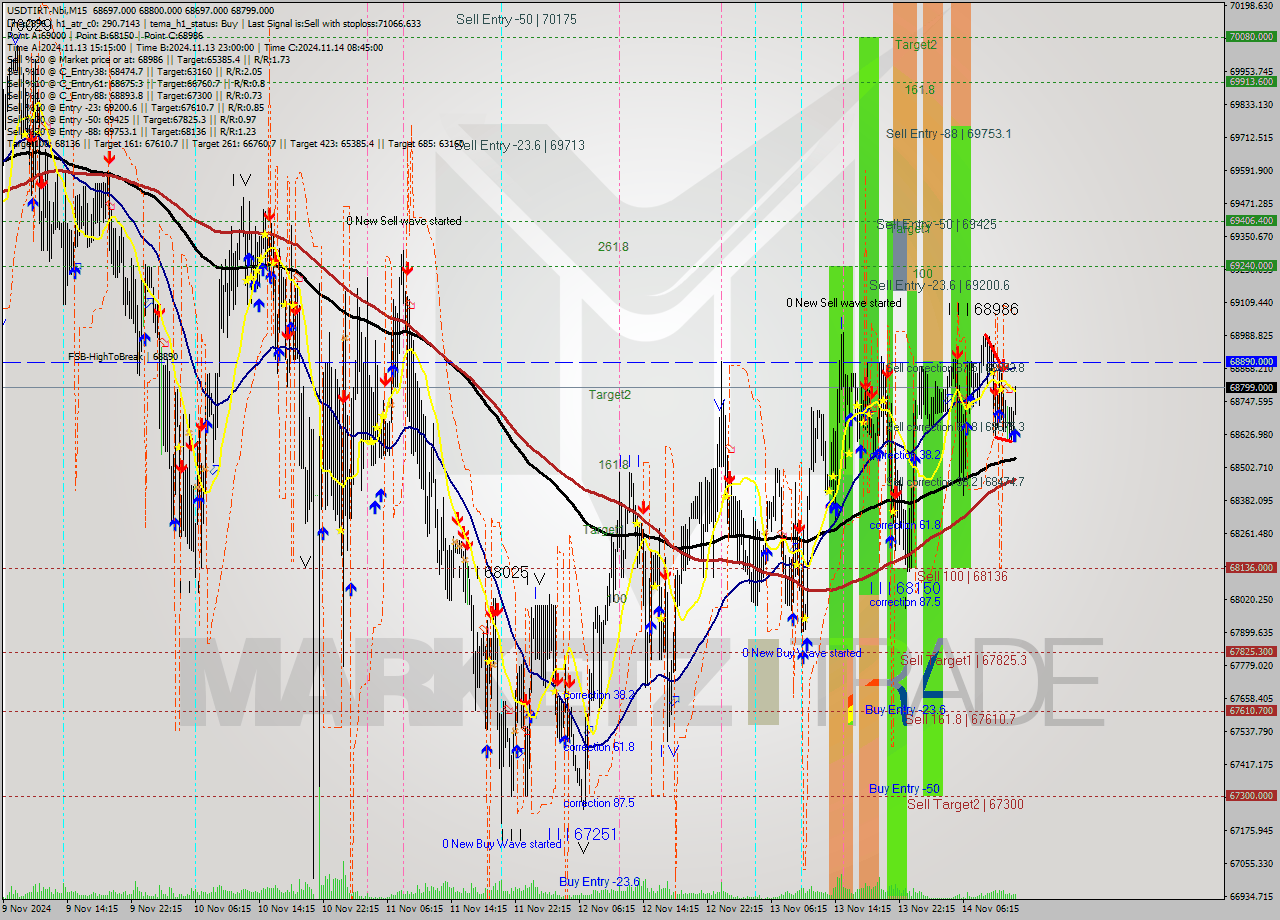Click the '13 Nov 06:15' time axis label
Screen dimensions: 1280x920
click(799, 909)
